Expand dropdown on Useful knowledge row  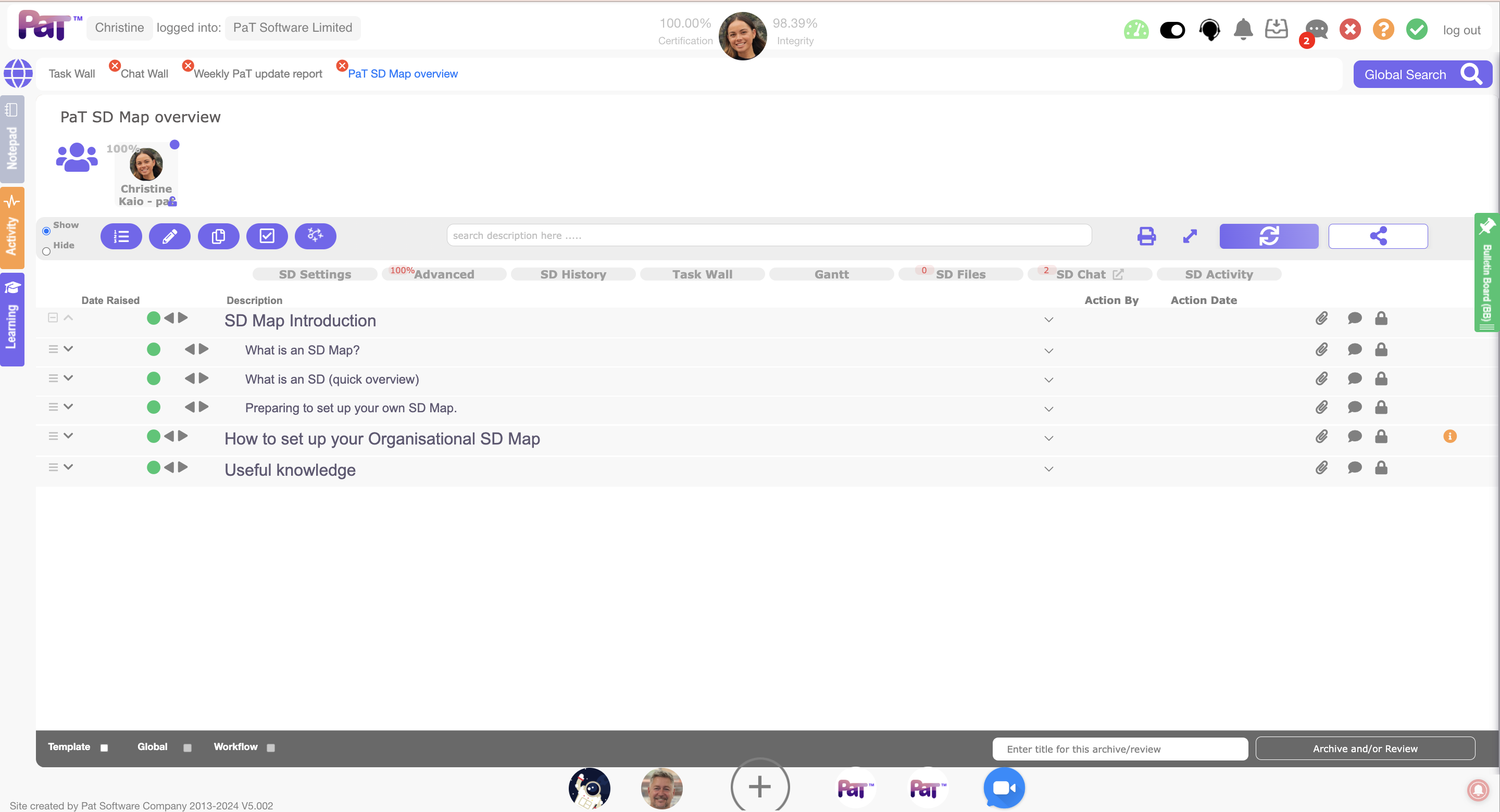[1048, 469]
